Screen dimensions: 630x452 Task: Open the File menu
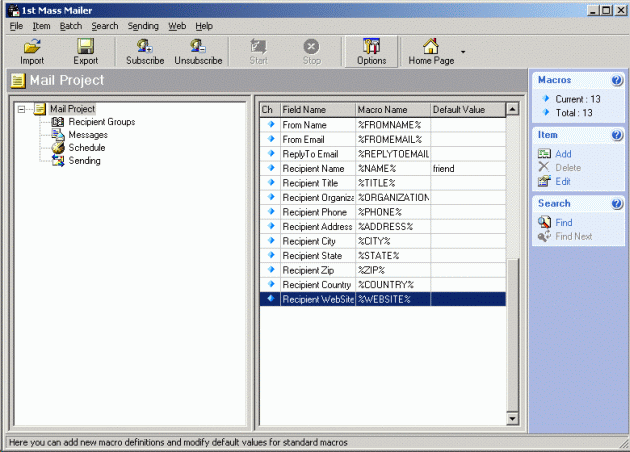(x=16, y=26)
